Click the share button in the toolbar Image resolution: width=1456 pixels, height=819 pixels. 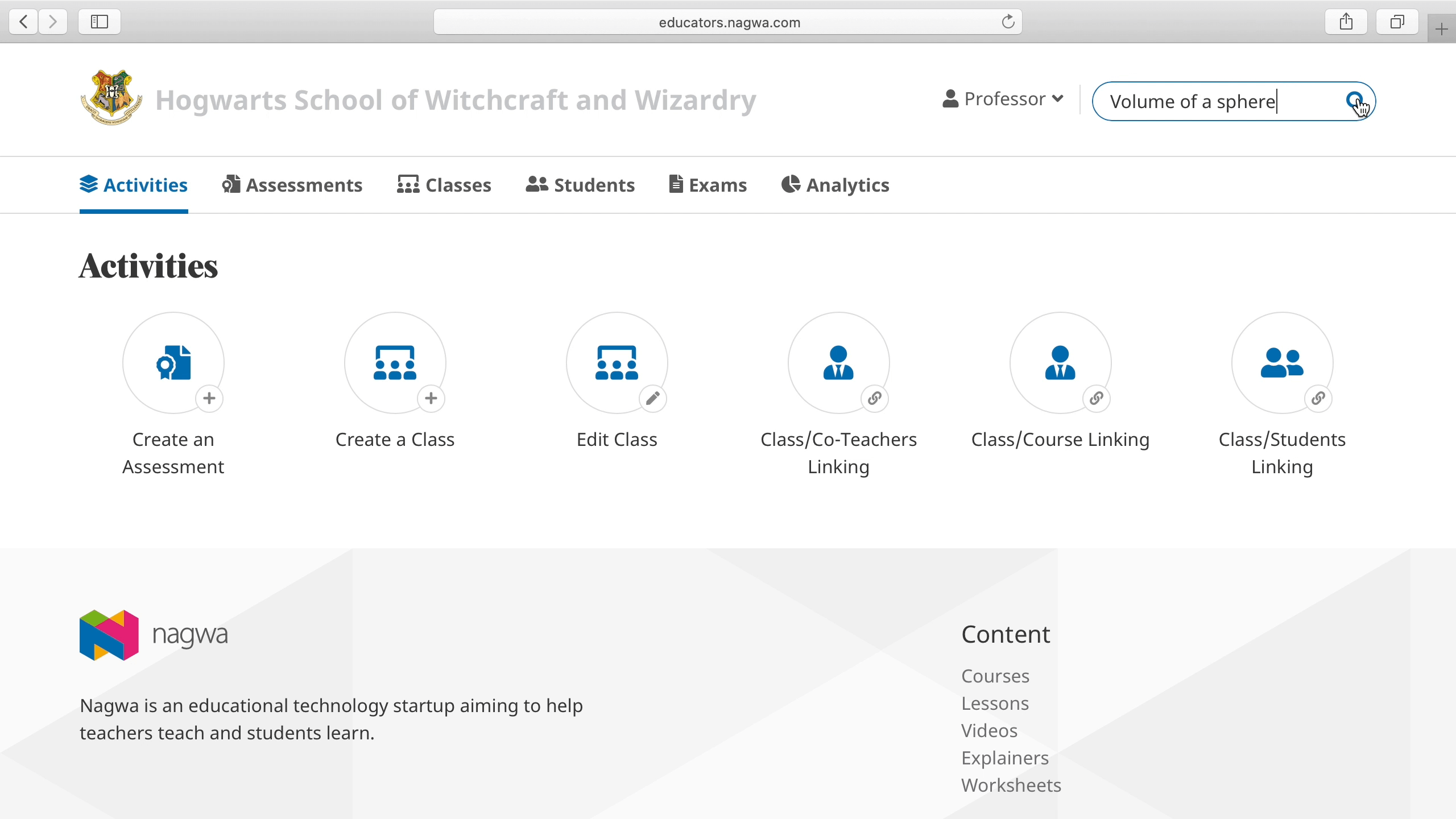[x=1346, y=22]
